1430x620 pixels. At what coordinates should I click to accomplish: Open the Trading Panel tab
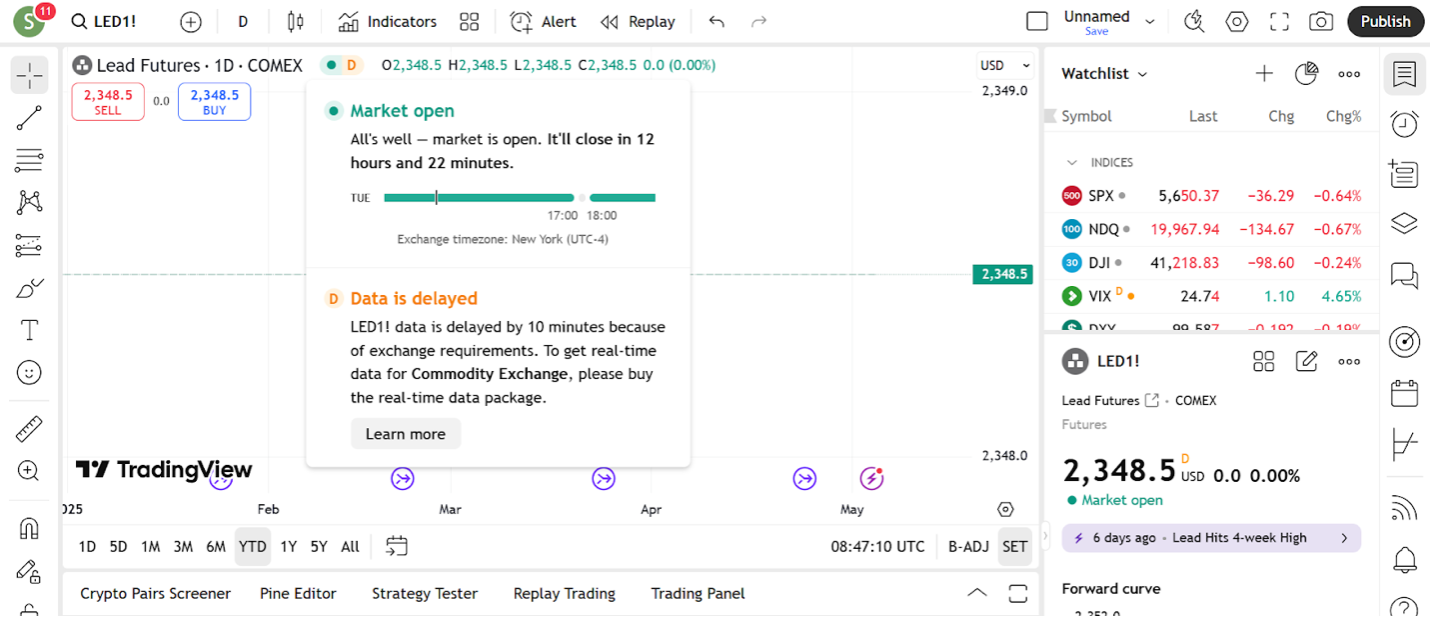click(x=698, y=593)
